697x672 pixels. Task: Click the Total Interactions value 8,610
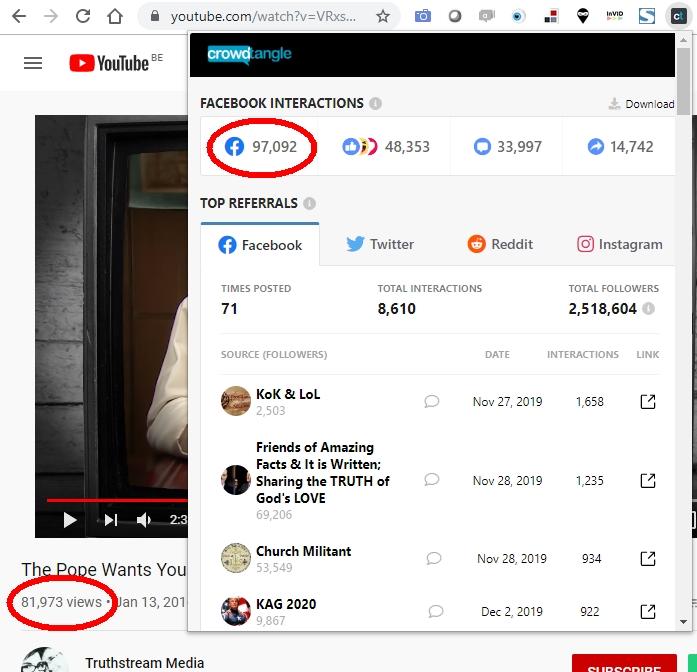[397, 308]
